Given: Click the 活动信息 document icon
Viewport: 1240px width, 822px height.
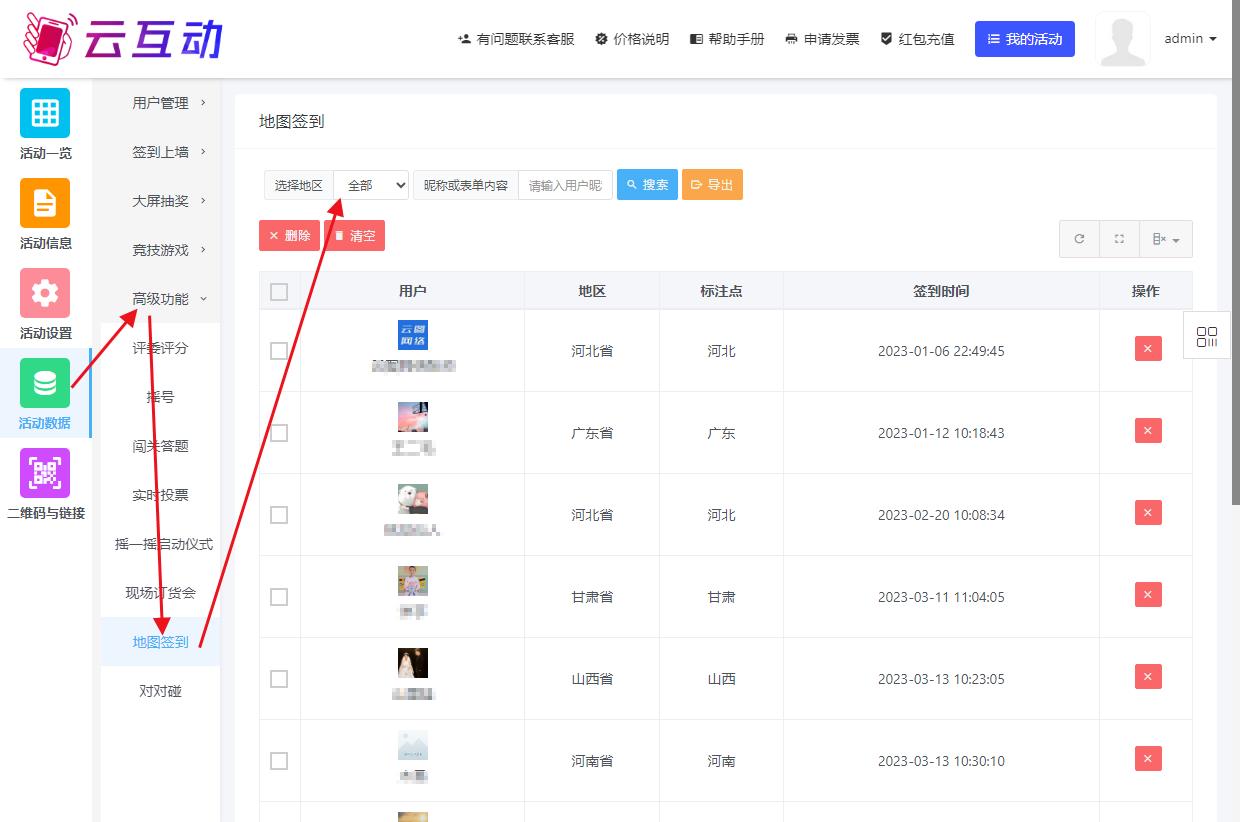Looking at the screenshot, I should tap(45, 203).
